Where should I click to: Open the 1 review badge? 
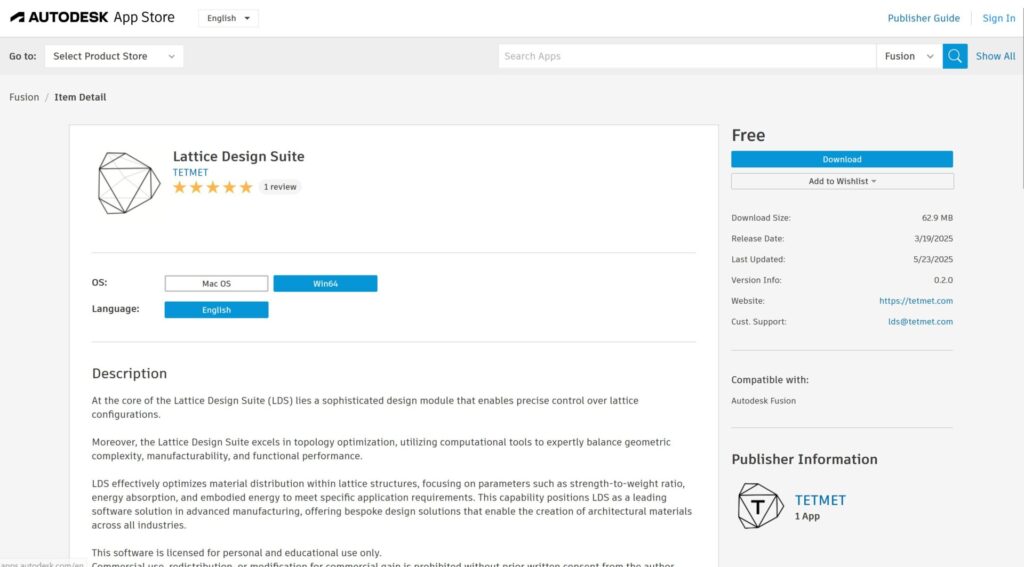[x=280, y=187]
